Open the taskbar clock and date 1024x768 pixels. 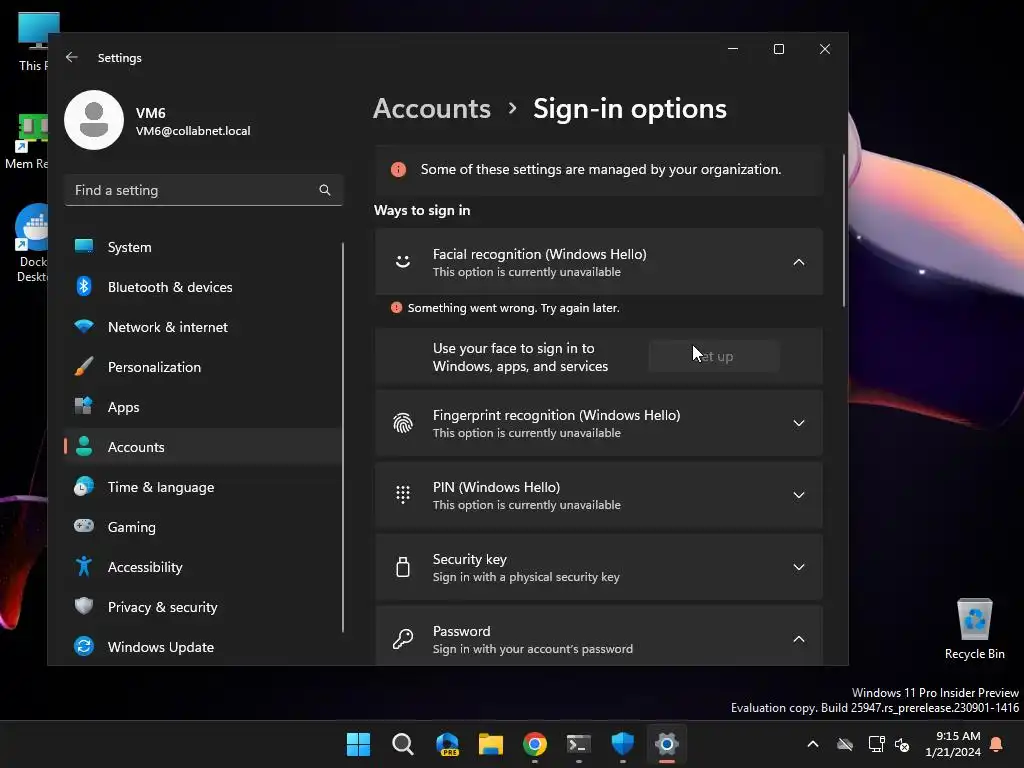(x=953, y=744)
